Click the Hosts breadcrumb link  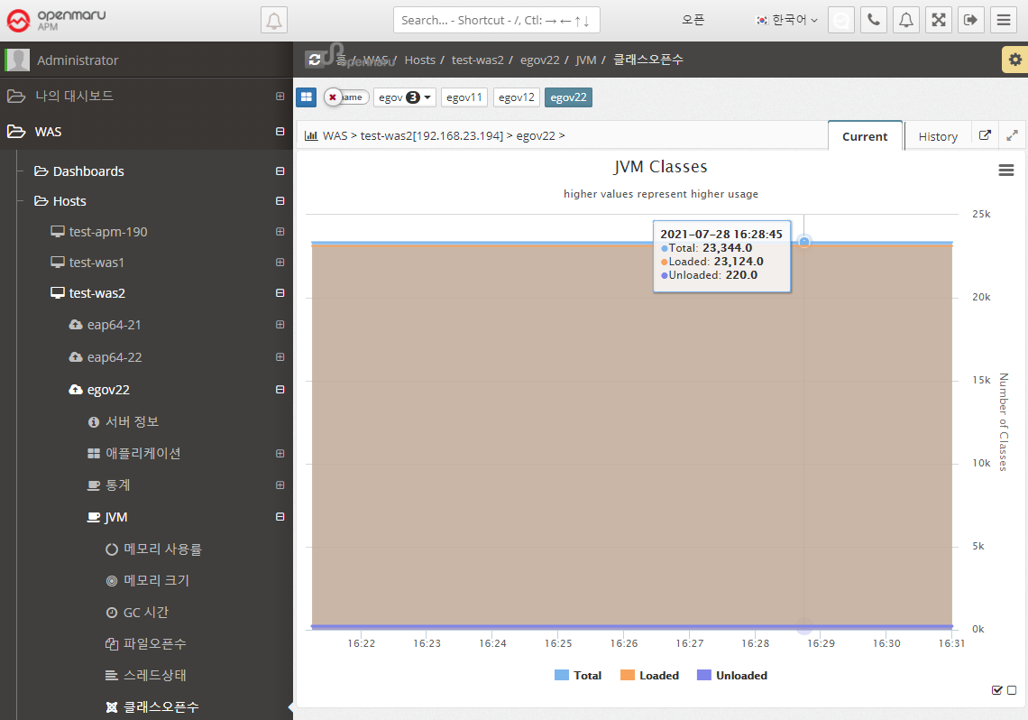tap(420, 60)
